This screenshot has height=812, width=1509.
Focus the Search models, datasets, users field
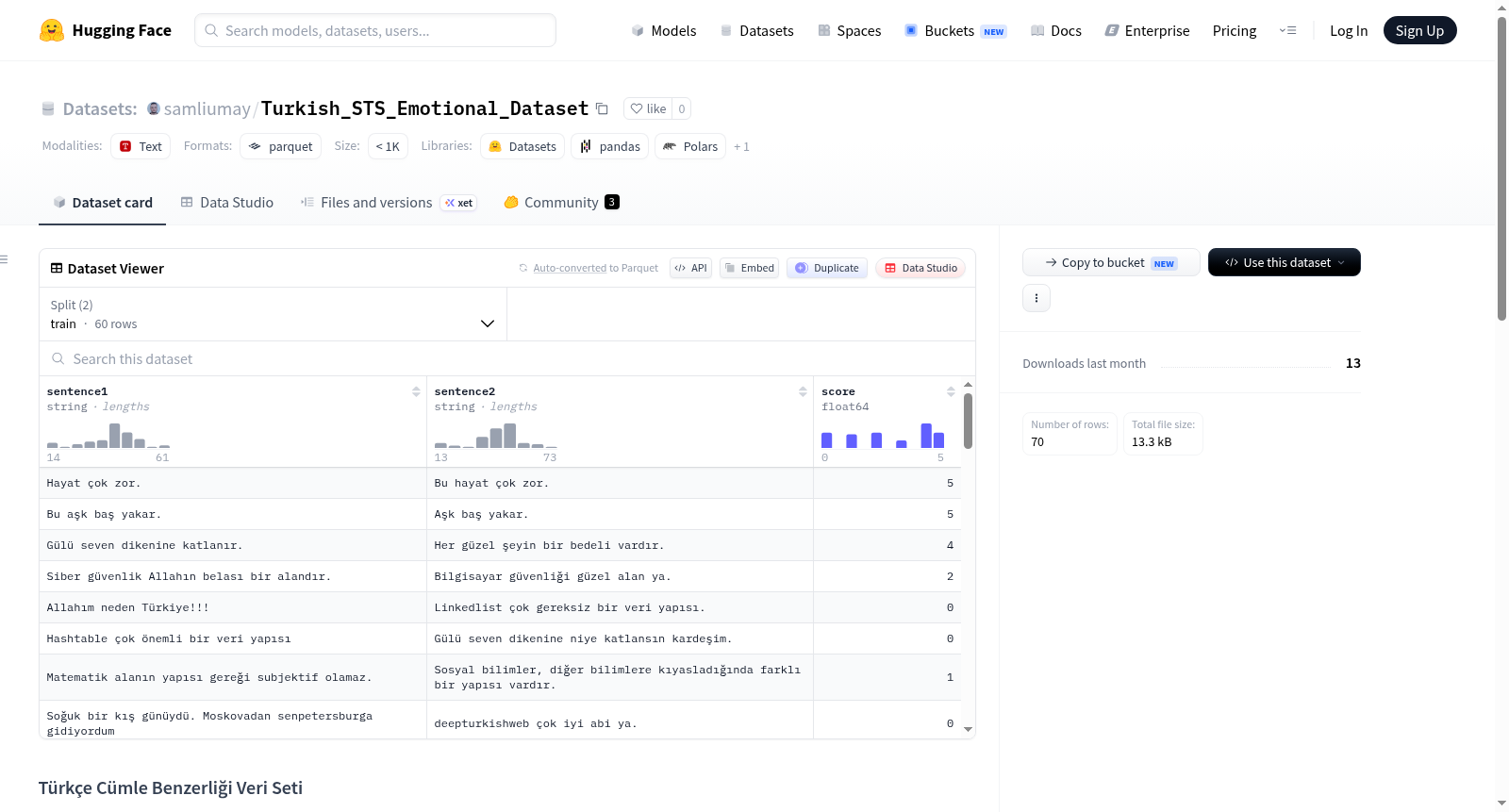pyautogui.click(x=375, y=30)
